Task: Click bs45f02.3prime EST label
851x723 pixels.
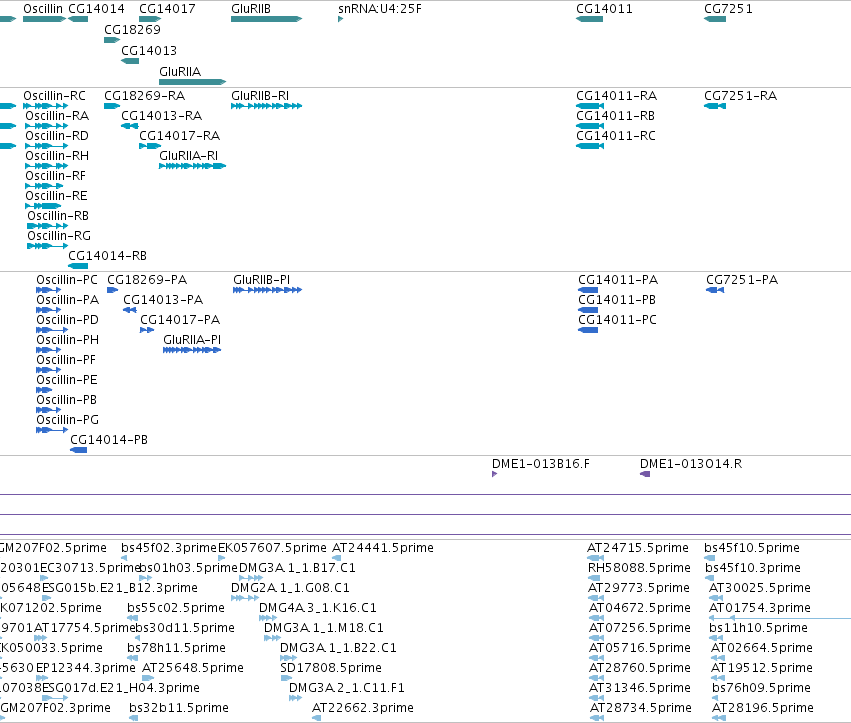Action: [x=169, y=548]
